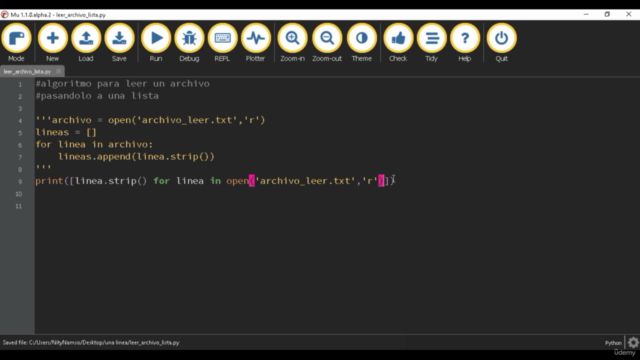The height and width of the screenshot is (360, 640).
Task: Restore down the Mu window
Action: tap(607, 14)
